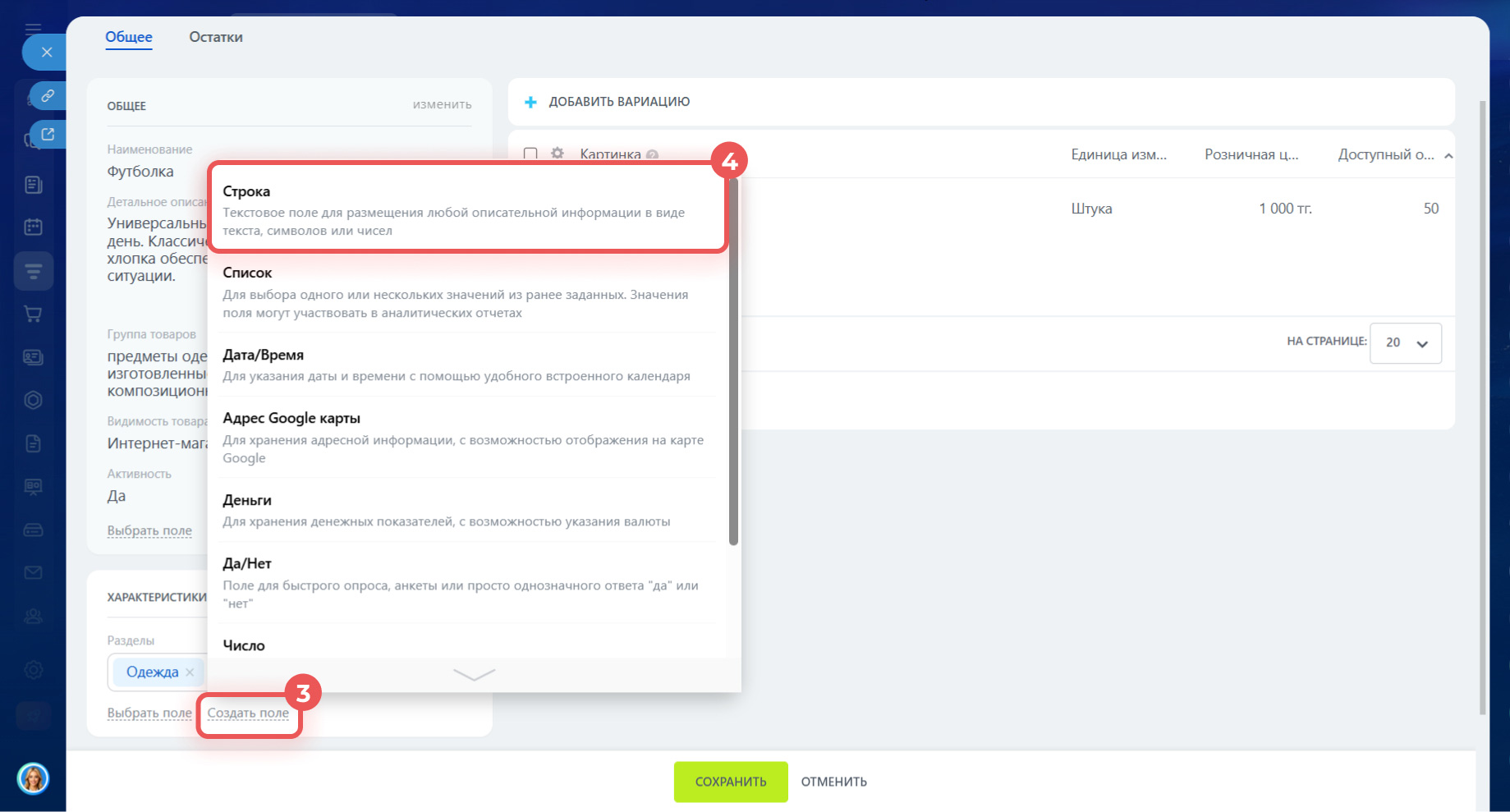Click the field type list scrollbar
This screenshot has width=1510, height=812.
(733, 361)
